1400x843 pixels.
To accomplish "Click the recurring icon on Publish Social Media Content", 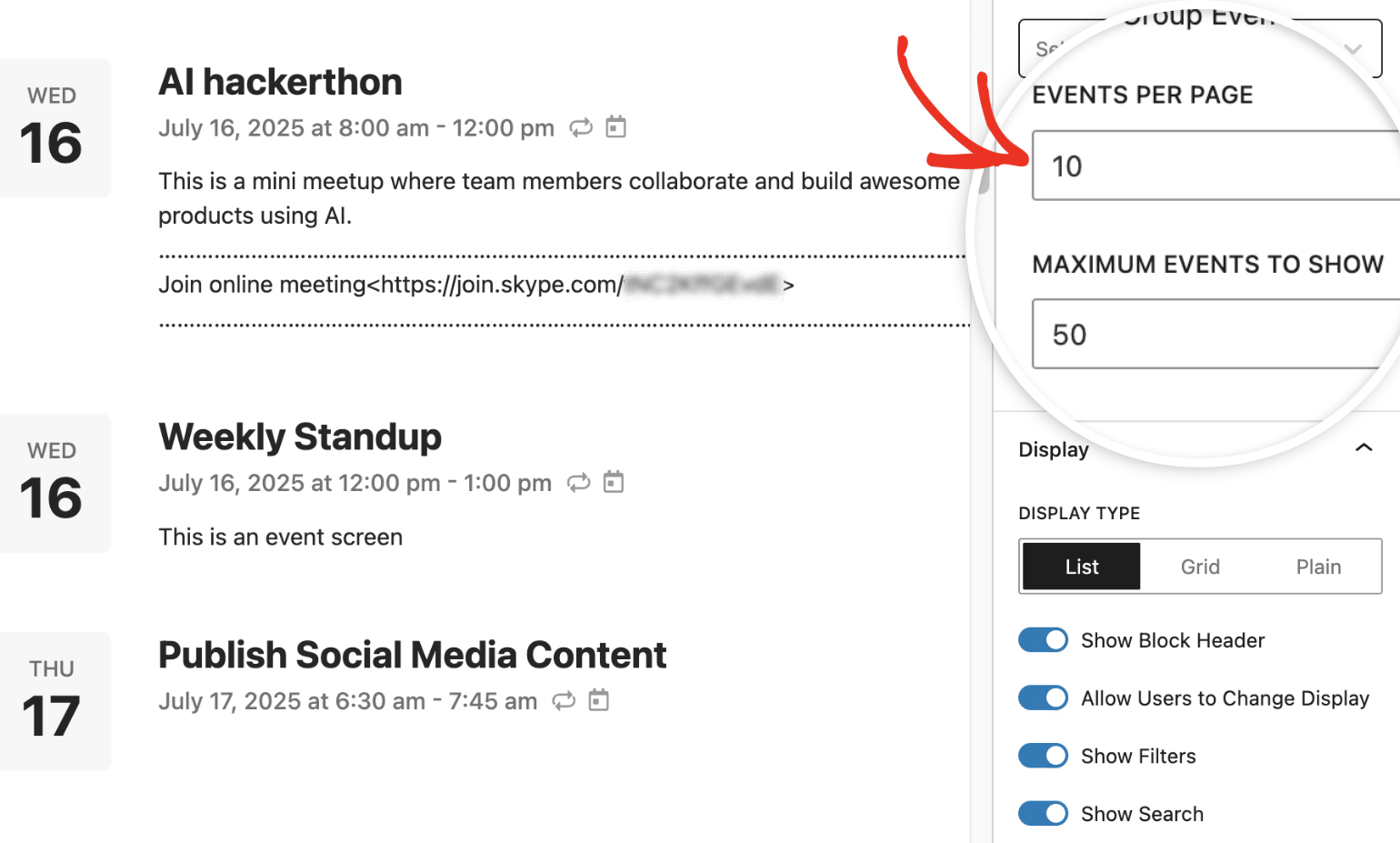I will coord(564,700).
